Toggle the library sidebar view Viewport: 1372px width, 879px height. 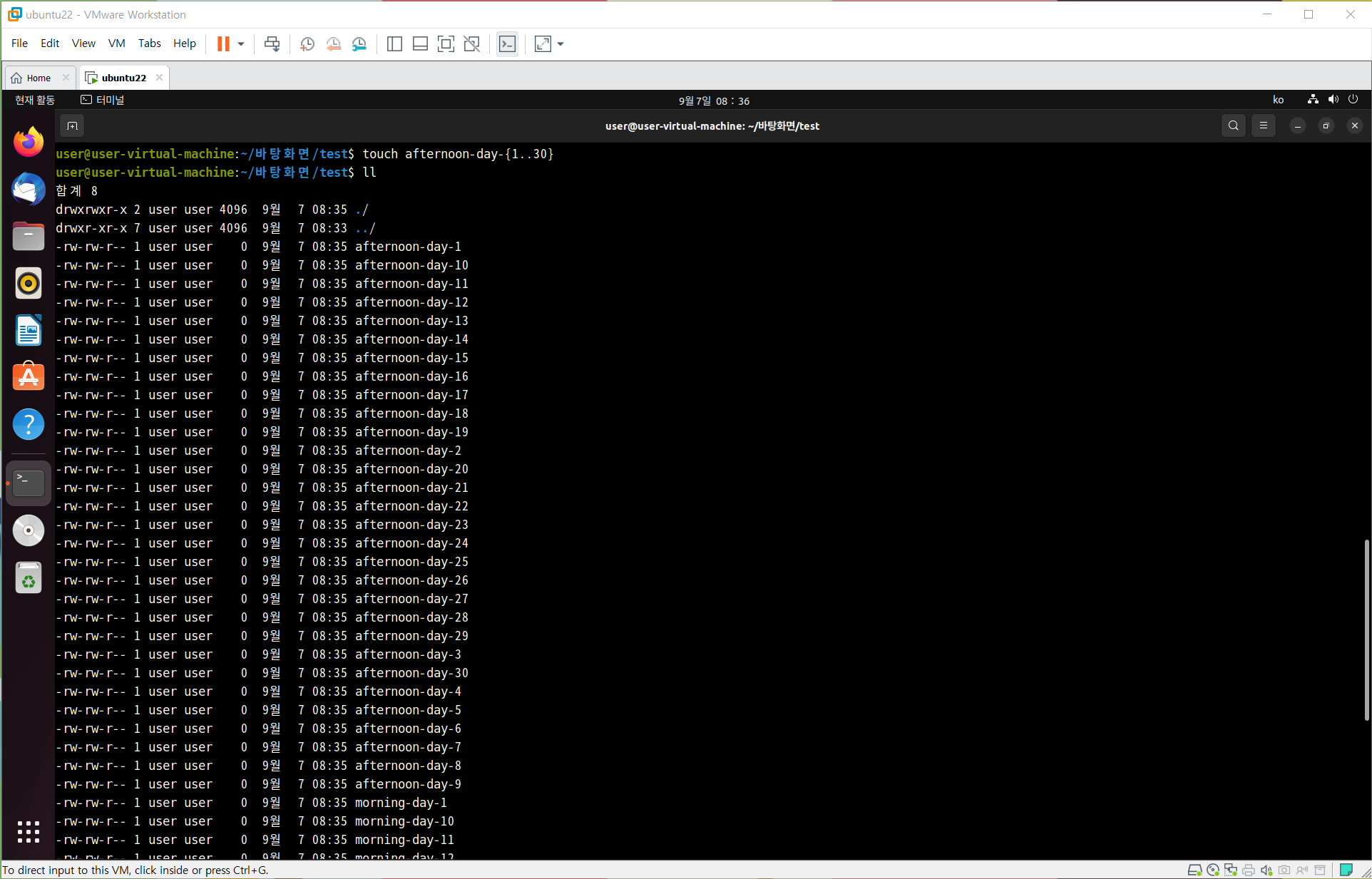(x=394, y=44)
